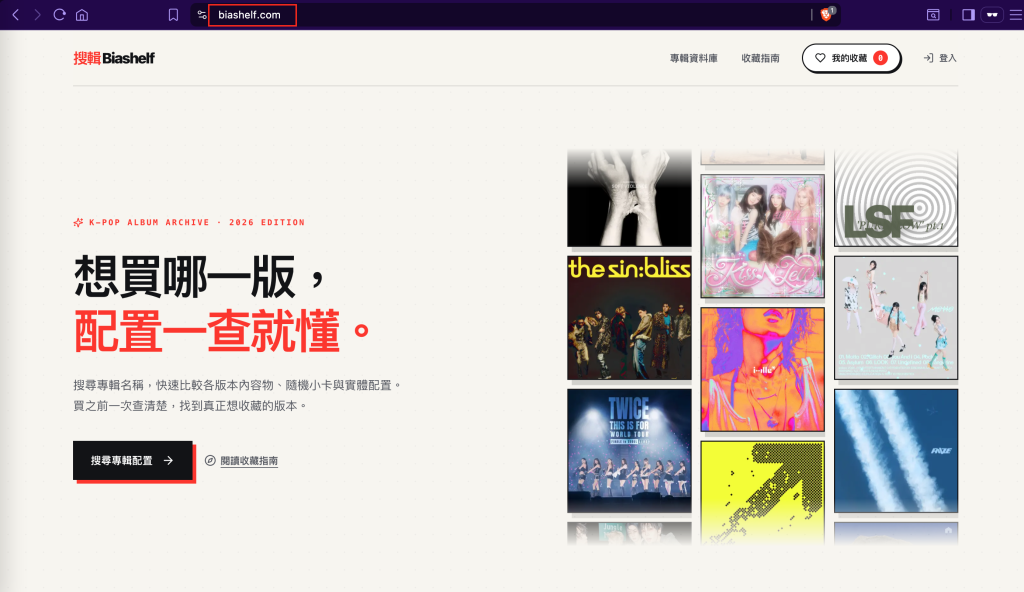The width and height of the screenshot is (1024, 592).
Task: Open the gray album cover with dancing girls
Action: click(896, 318)
